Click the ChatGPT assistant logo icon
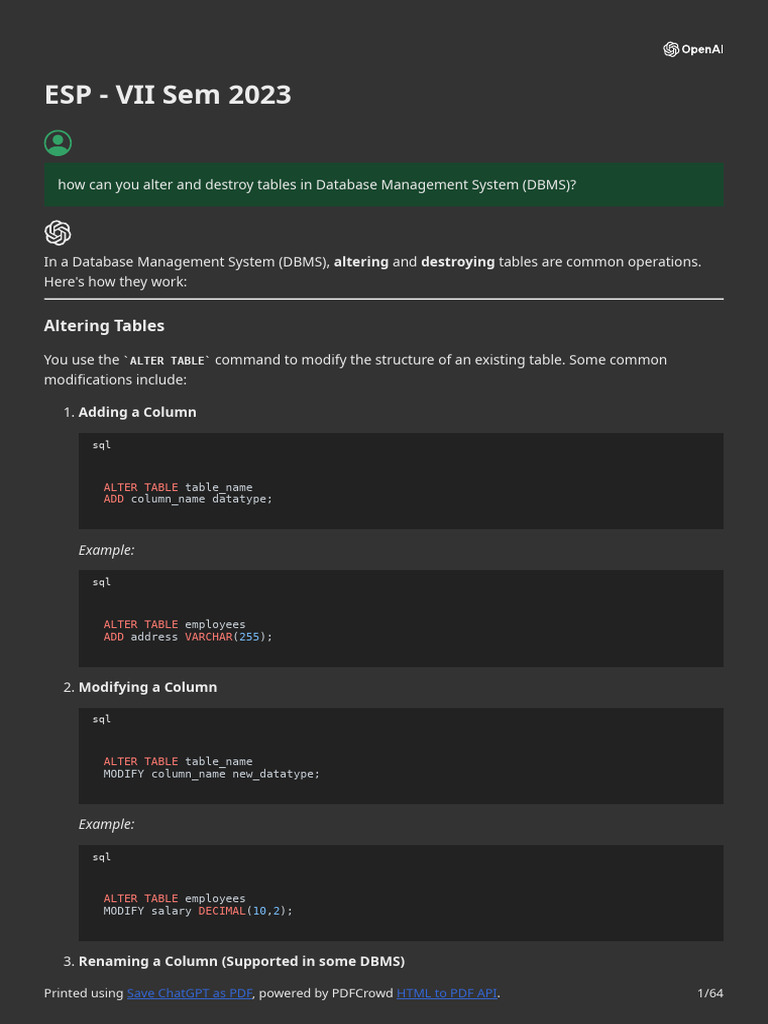This screenshot has height=1024, width=768. tap(58, 233)
